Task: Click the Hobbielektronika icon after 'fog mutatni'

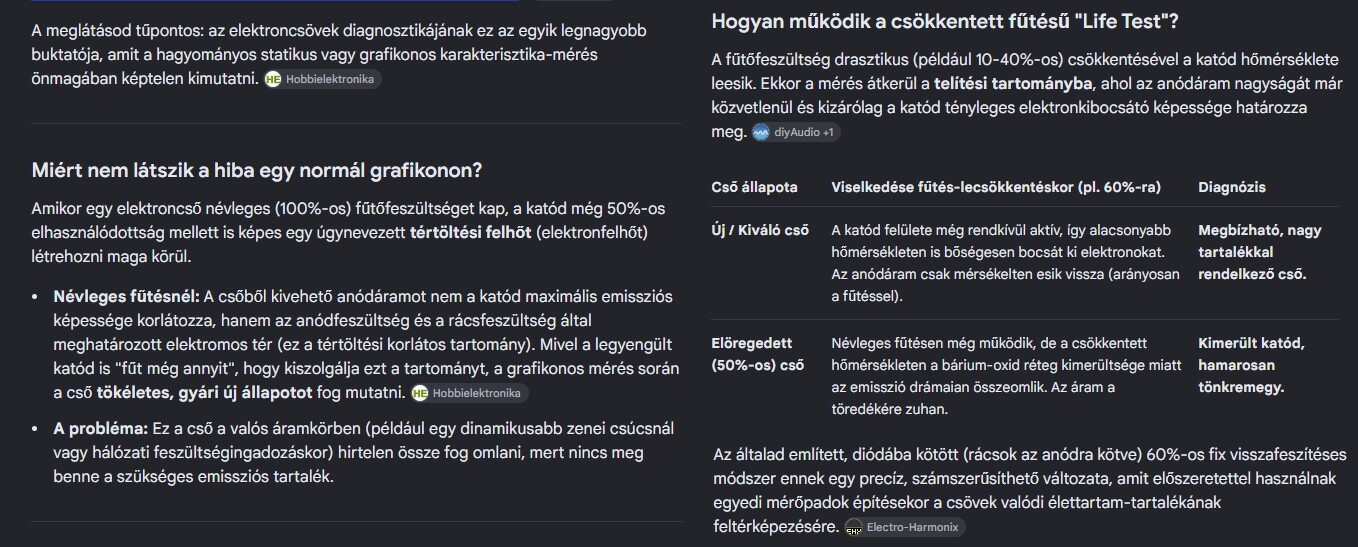Action: 420,393
